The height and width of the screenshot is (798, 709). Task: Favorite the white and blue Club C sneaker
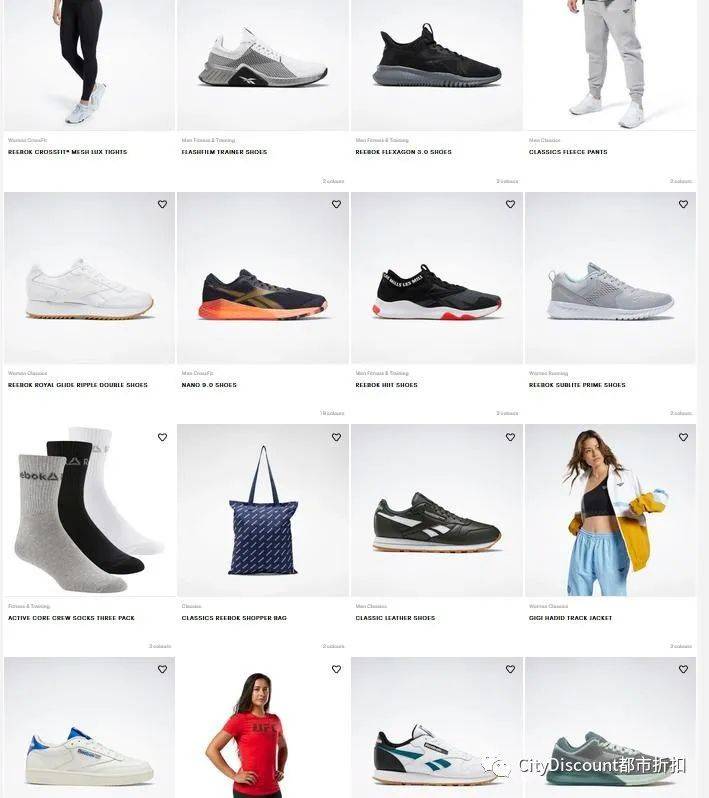(x=162, y=669)
